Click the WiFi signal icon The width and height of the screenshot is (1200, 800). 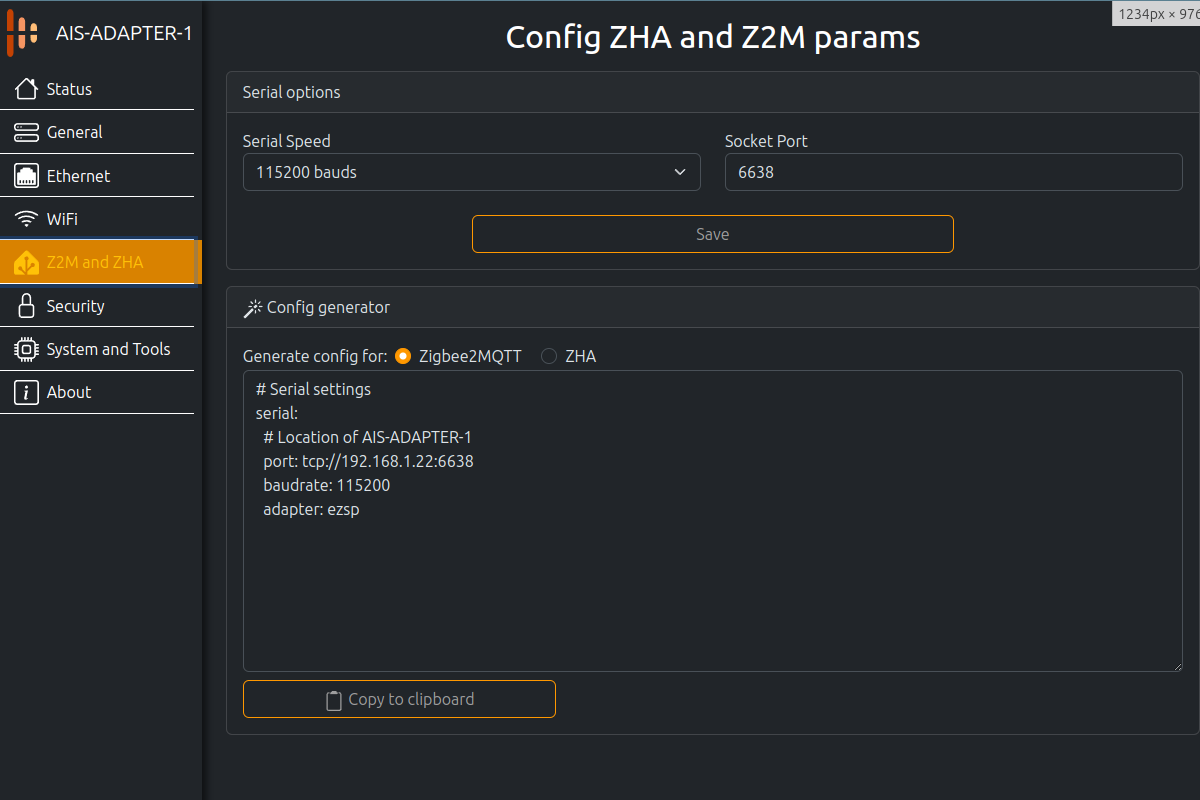[x=27, y=219]
